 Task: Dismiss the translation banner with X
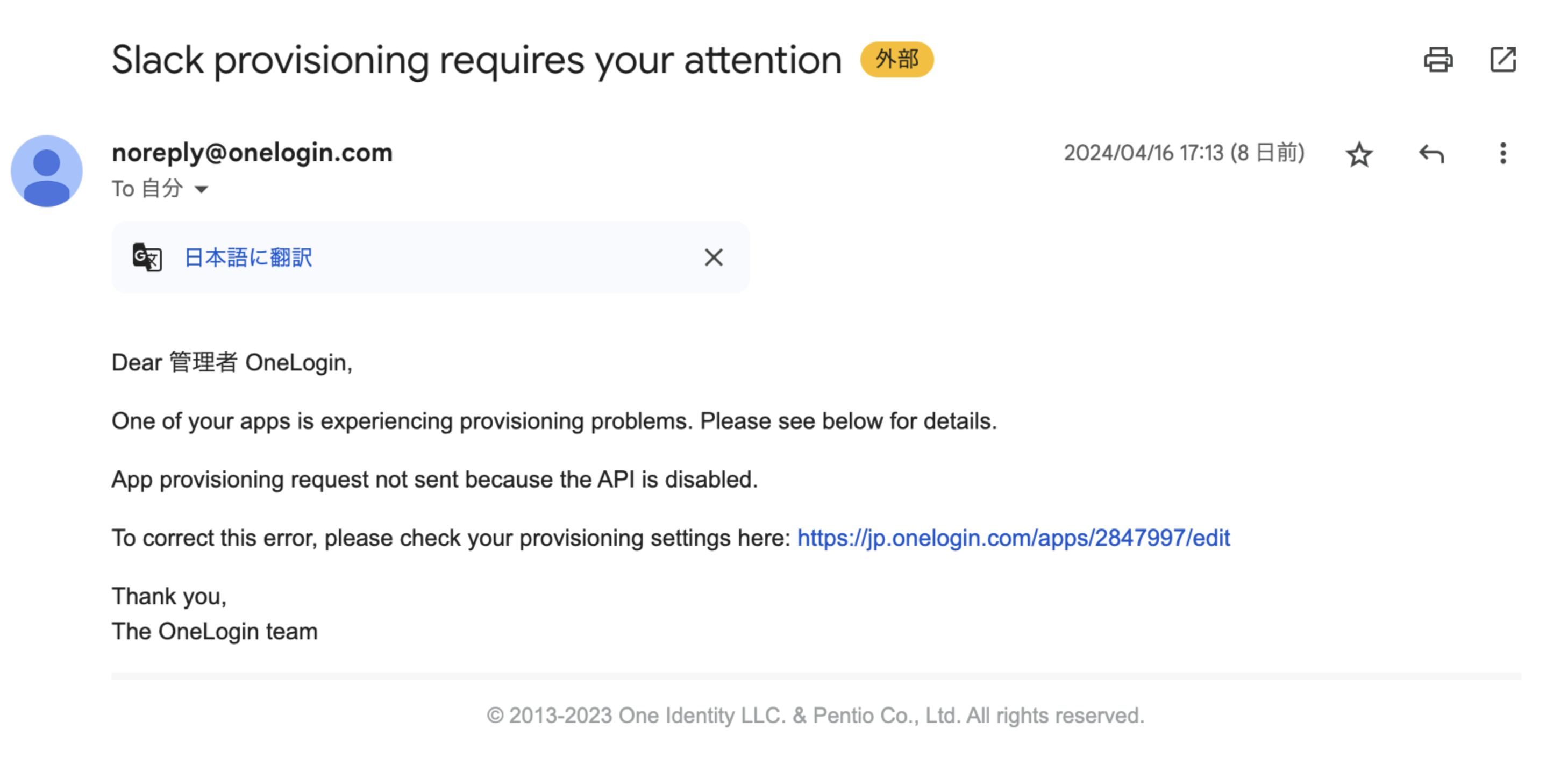point(714,258)
